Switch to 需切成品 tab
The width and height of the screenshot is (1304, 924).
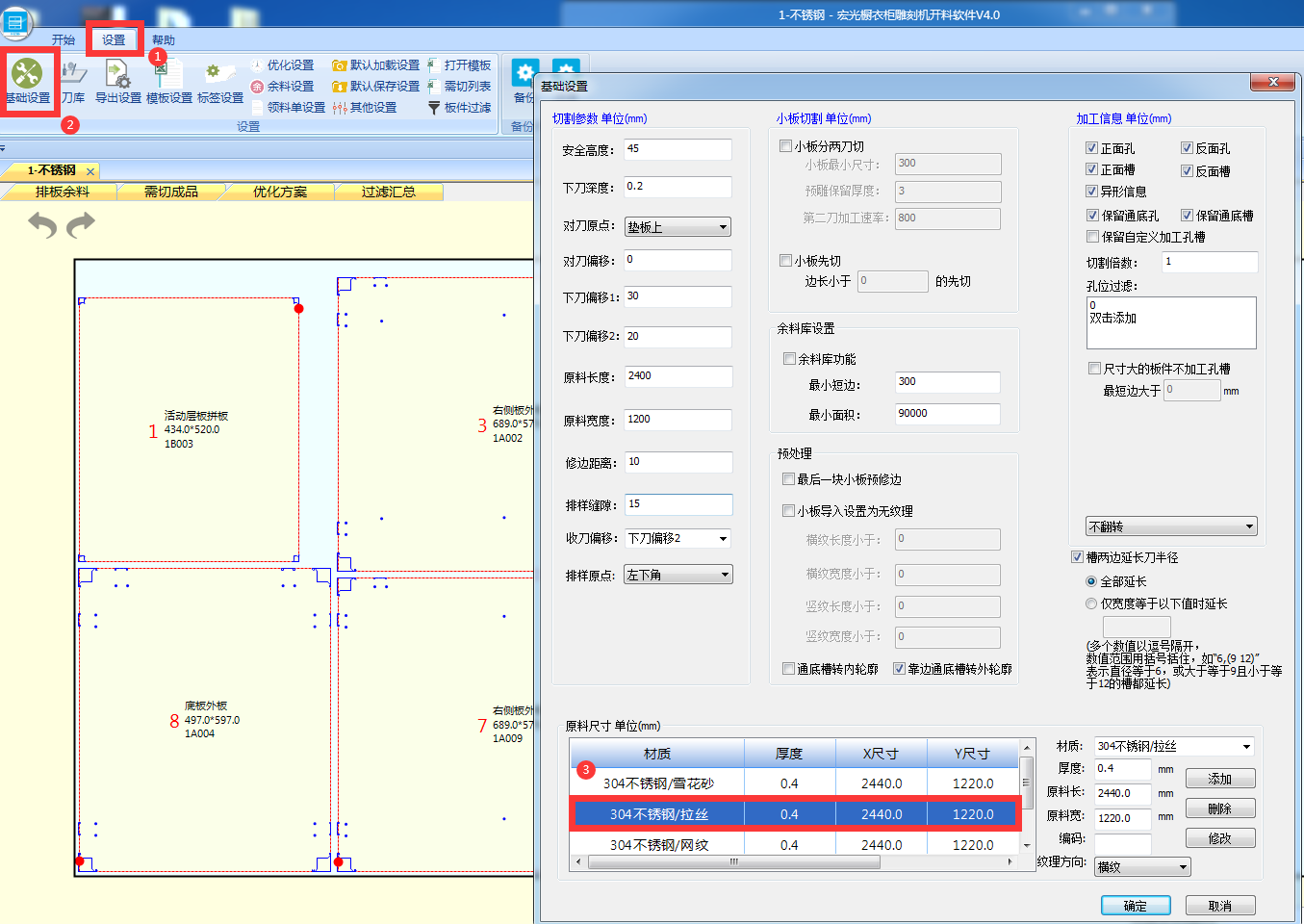[171, 192]
